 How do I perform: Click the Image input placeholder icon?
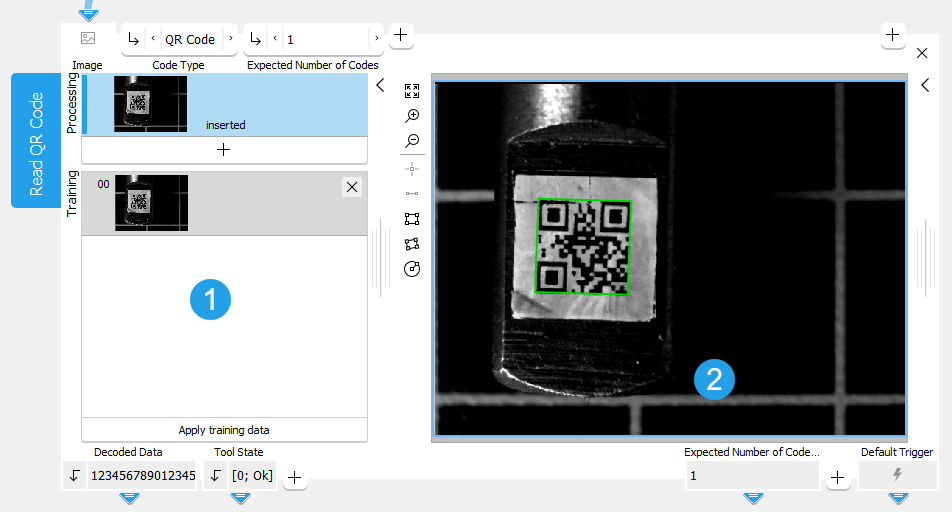pyautogui.click(x=88, y=39)
